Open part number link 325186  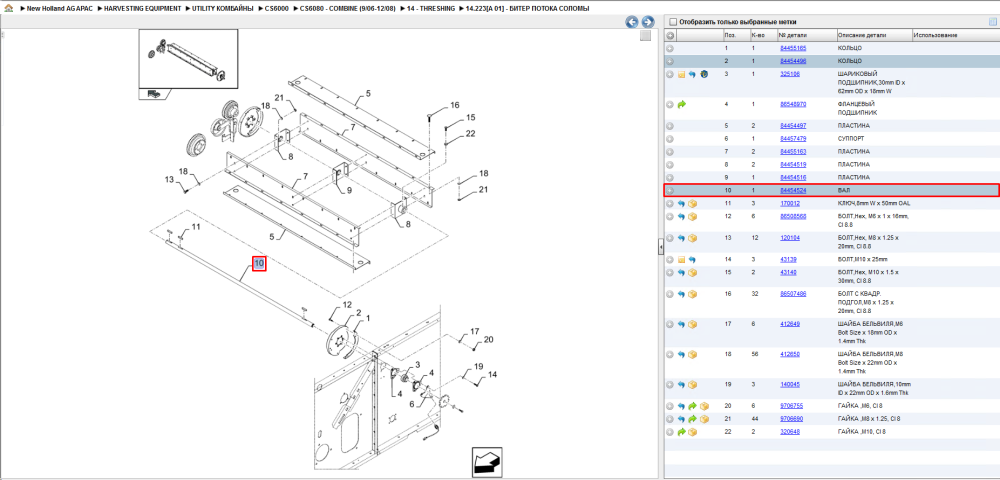coord(790,74)
